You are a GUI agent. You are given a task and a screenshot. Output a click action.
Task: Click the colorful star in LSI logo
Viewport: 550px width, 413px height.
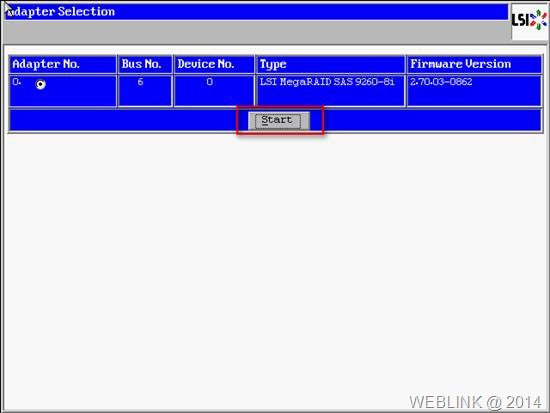(538, 19)
